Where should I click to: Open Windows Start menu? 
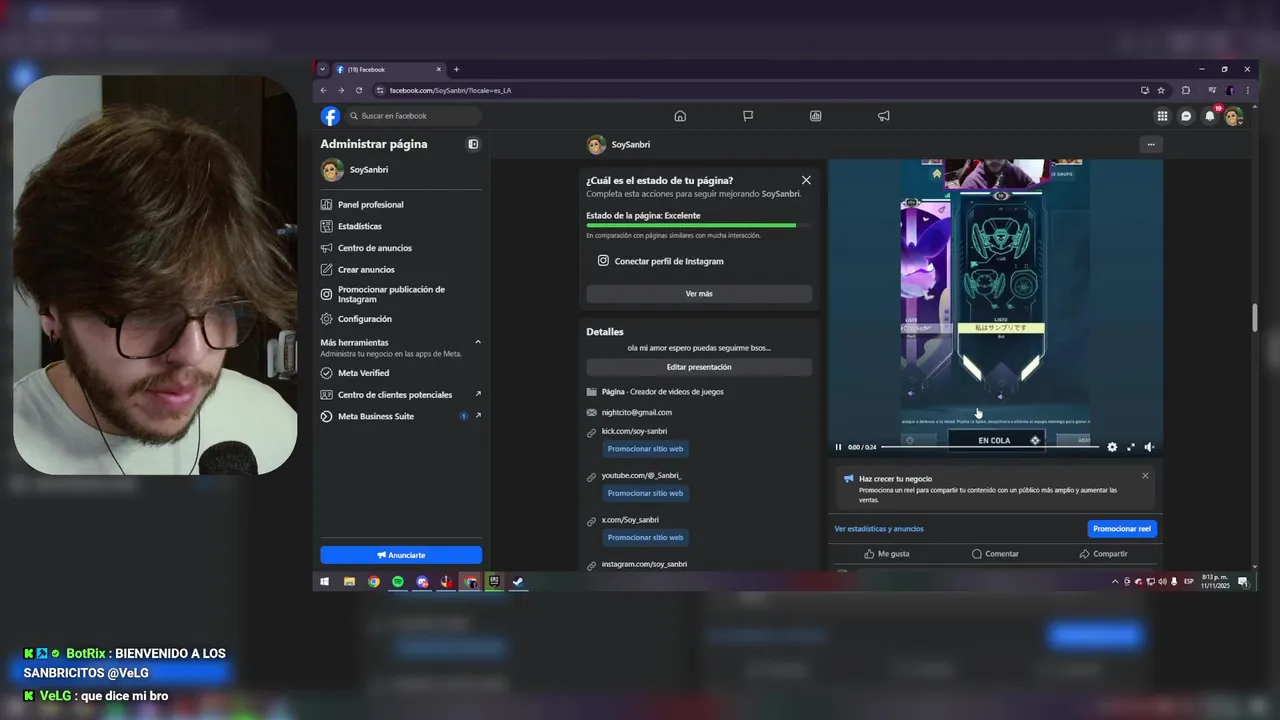pyautogui.click(x=324, y=581)
